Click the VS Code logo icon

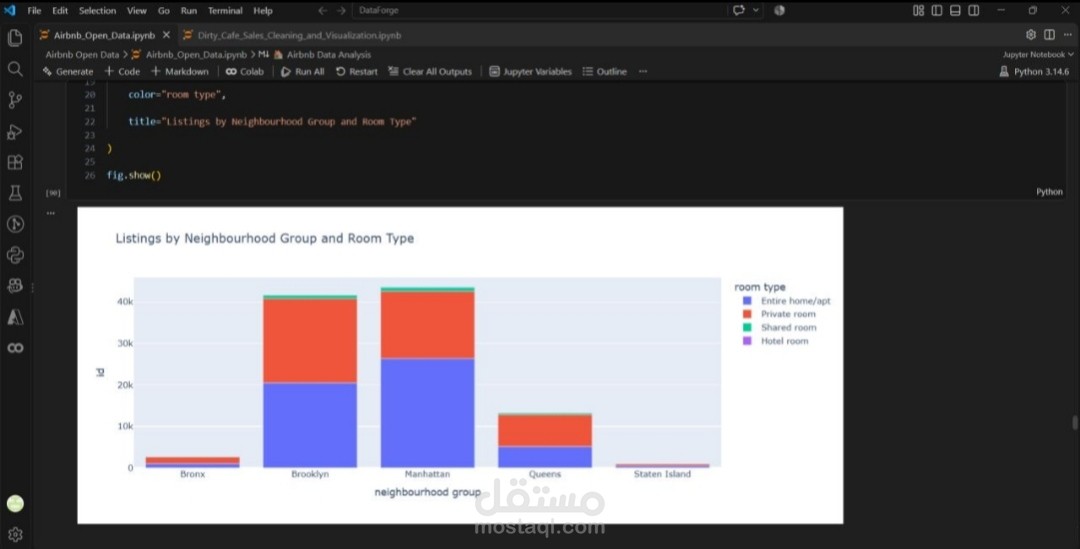click(x=10, y=10)
